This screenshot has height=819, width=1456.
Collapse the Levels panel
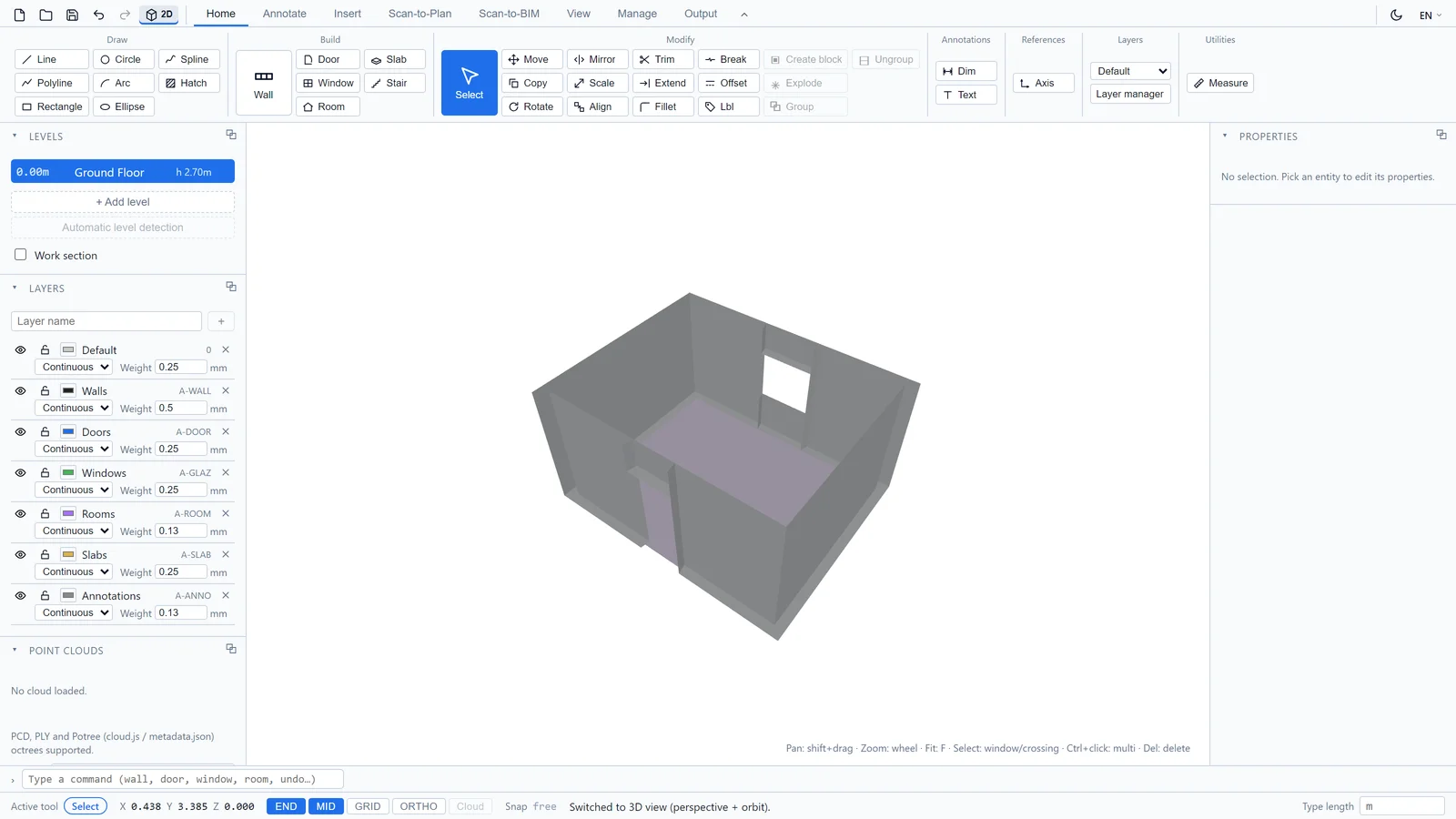[15, 136]
